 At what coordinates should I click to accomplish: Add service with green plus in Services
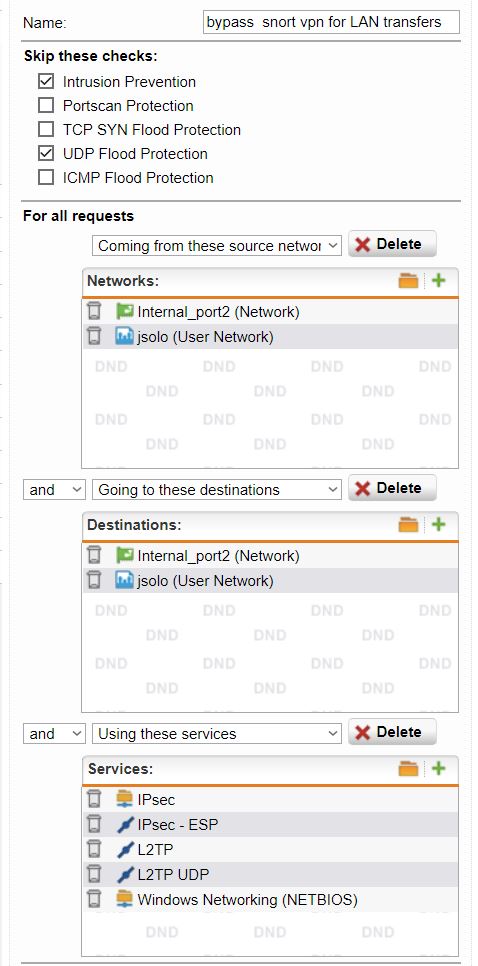[x=439, y=769]
